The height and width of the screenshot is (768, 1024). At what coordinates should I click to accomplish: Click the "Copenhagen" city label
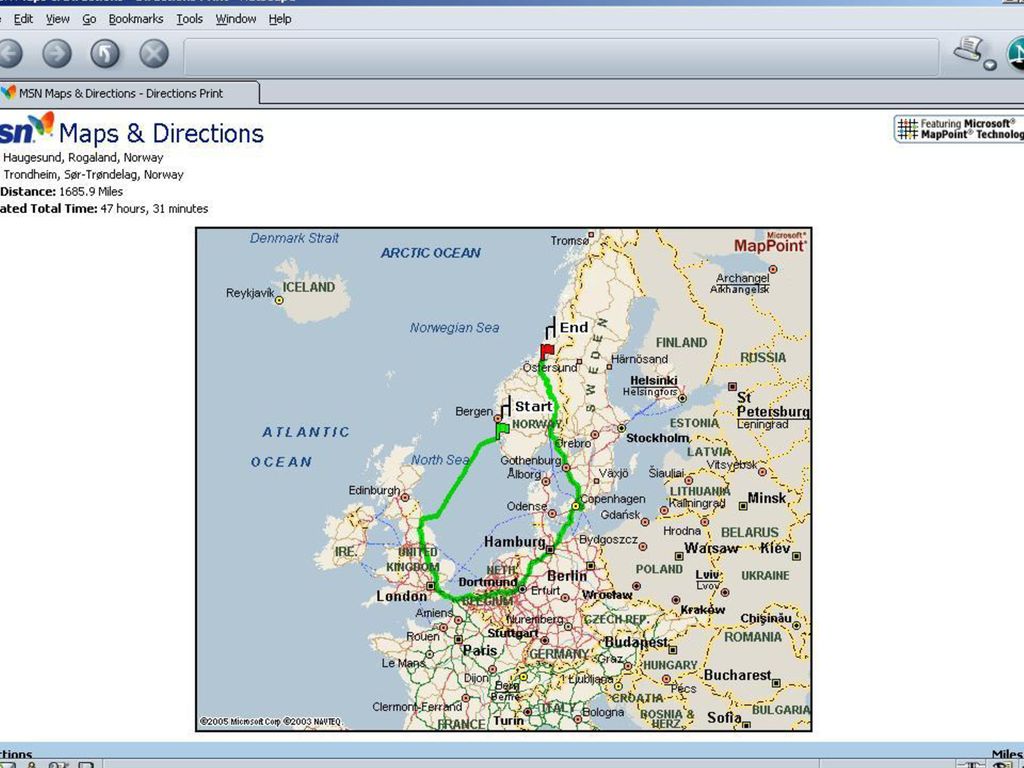[613, 499]
